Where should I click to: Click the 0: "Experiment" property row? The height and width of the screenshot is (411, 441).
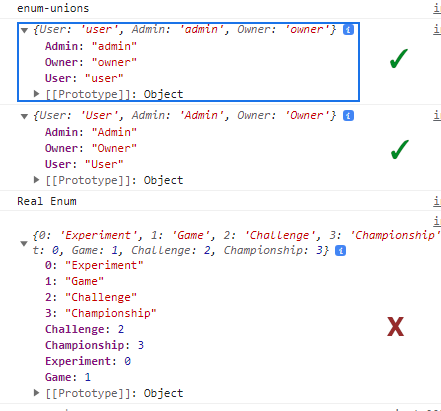[94, 265]
